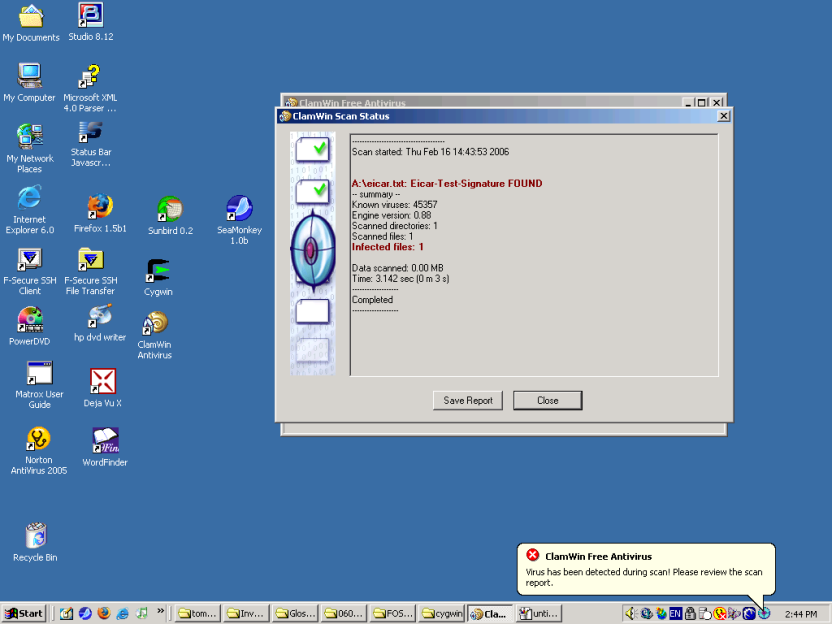The image size is (832, 624).
Task: Click the Eicar-Test-Signature FOUND line in report
Action: click(x=447, y=184)
